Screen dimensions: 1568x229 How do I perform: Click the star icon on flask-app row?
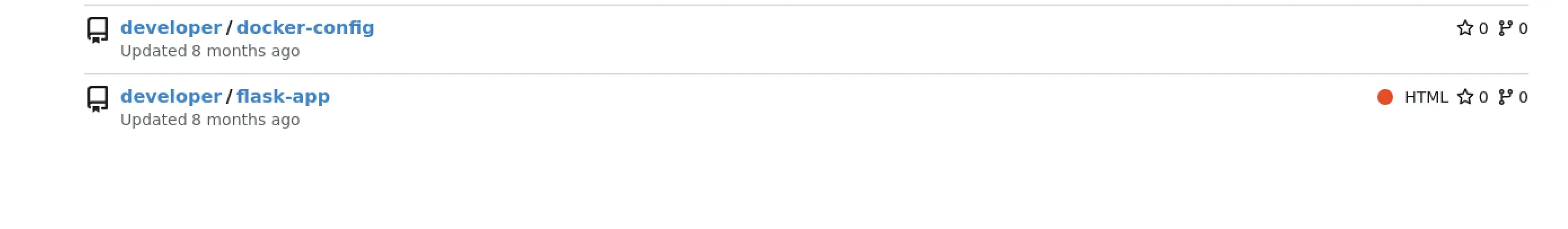click(1465, 97)
